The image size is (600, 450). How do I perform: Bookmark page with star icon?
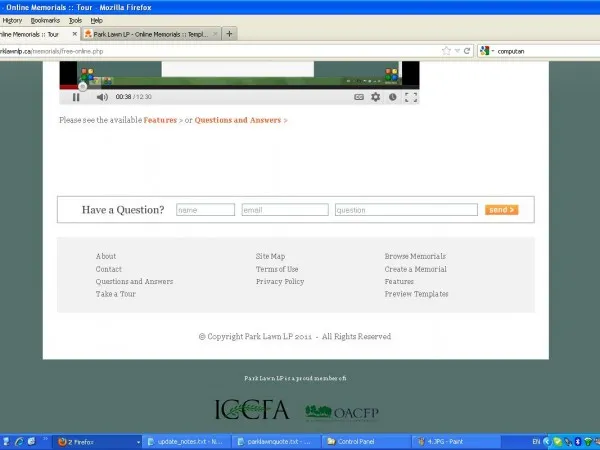tap(446, 50)
